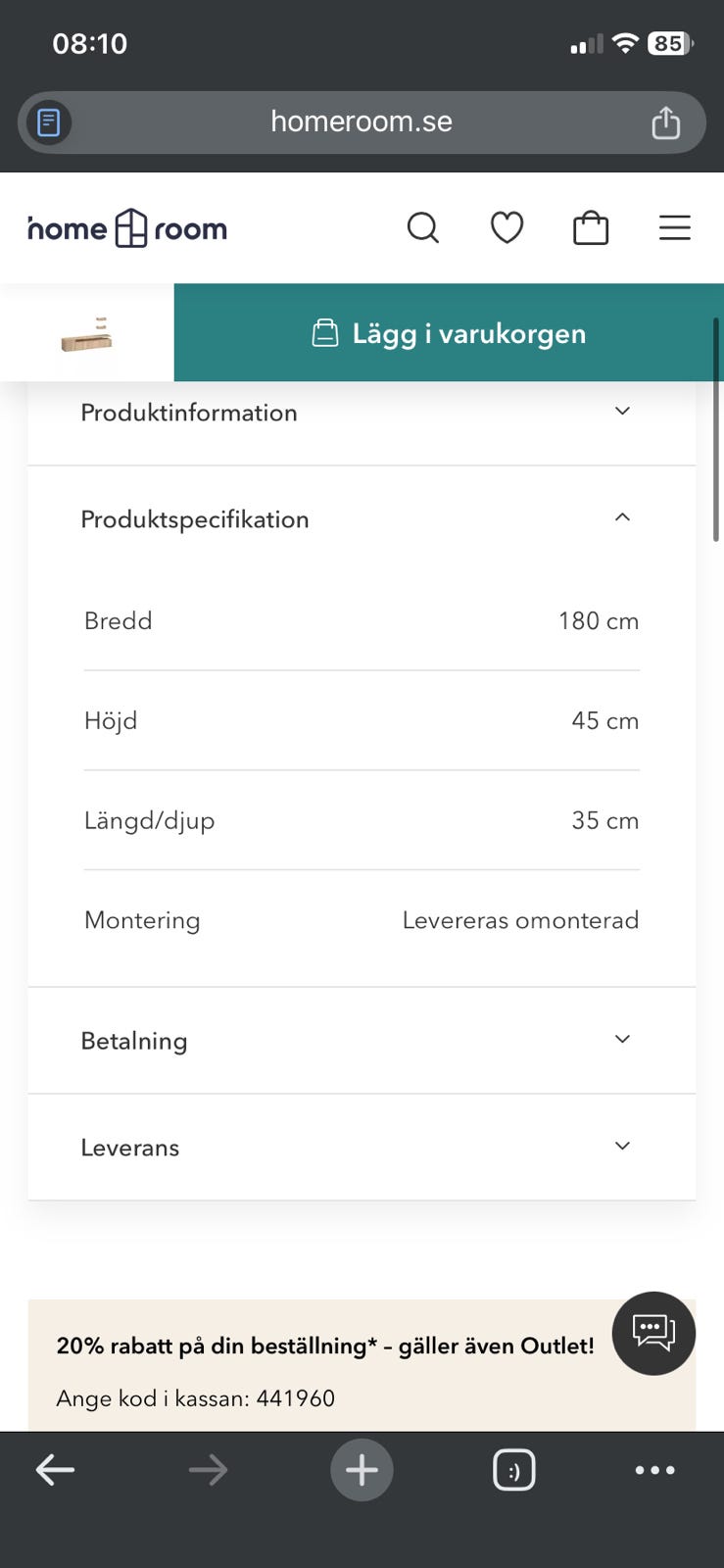The width and height of the screenshot is (724, 1568).
Task: Open browser three-dot more menu
Action: click(x=654, y=1469)
